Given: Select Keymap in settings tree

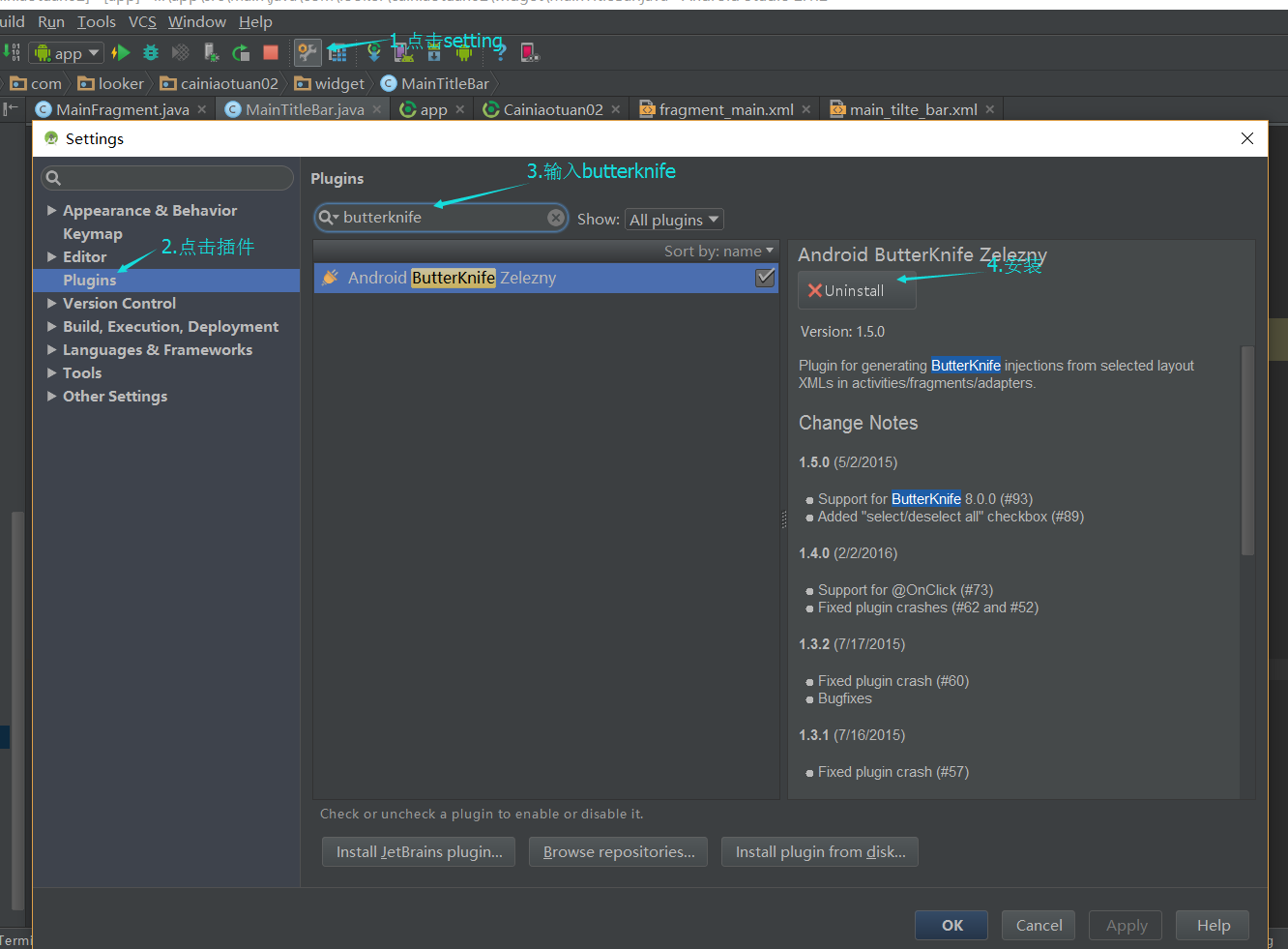Looking at the screenshot, I should pyautogui.click(x=93, y=233).
